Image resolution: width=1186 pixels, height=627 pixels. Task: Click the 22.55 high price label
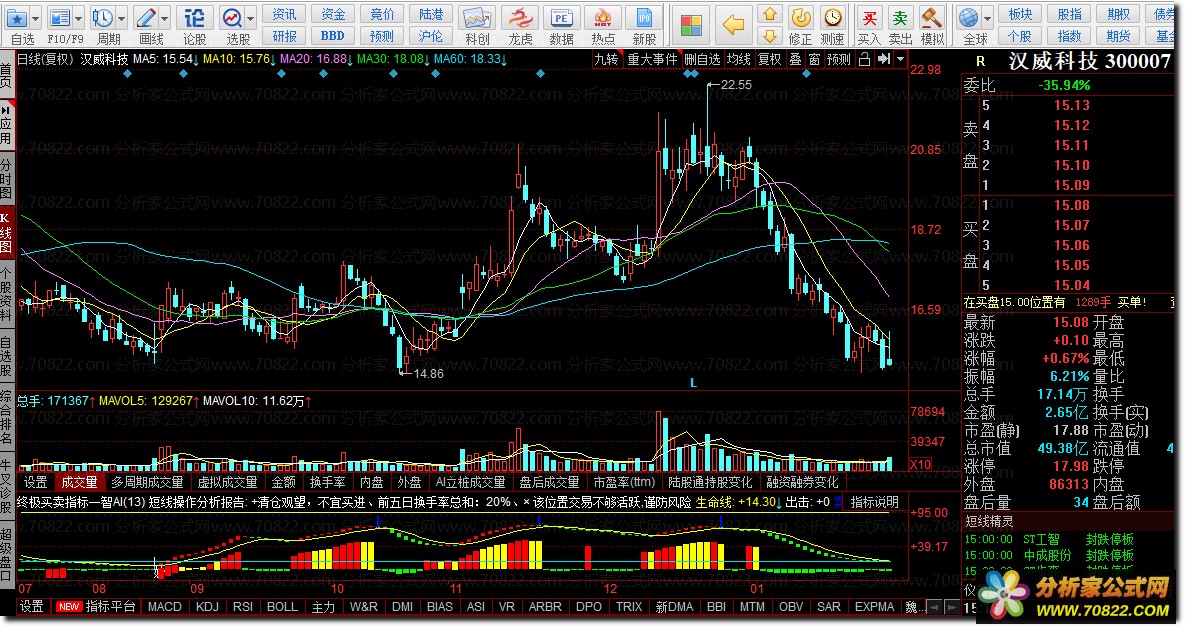coord(736,85)
